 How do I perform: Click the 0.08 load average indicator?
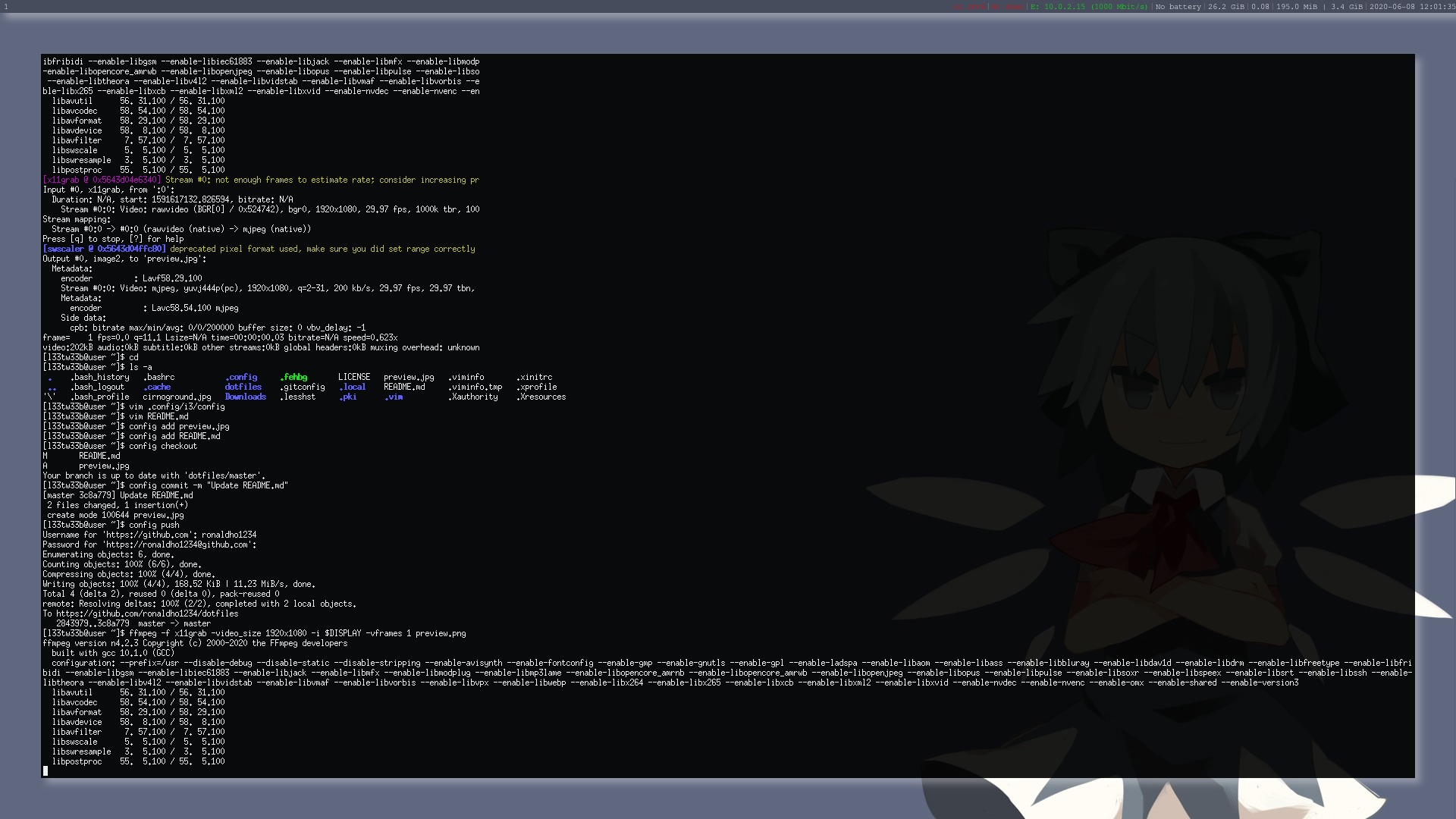(x=1260, y=7)
